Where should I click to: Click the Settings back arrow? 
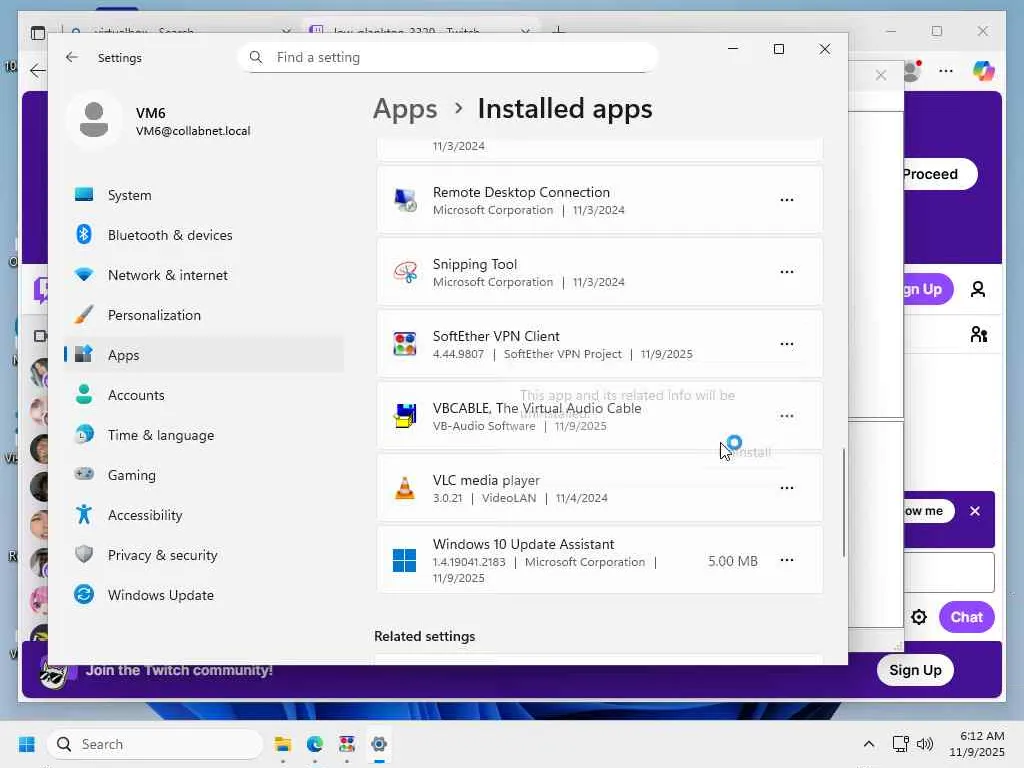[72, 57]
